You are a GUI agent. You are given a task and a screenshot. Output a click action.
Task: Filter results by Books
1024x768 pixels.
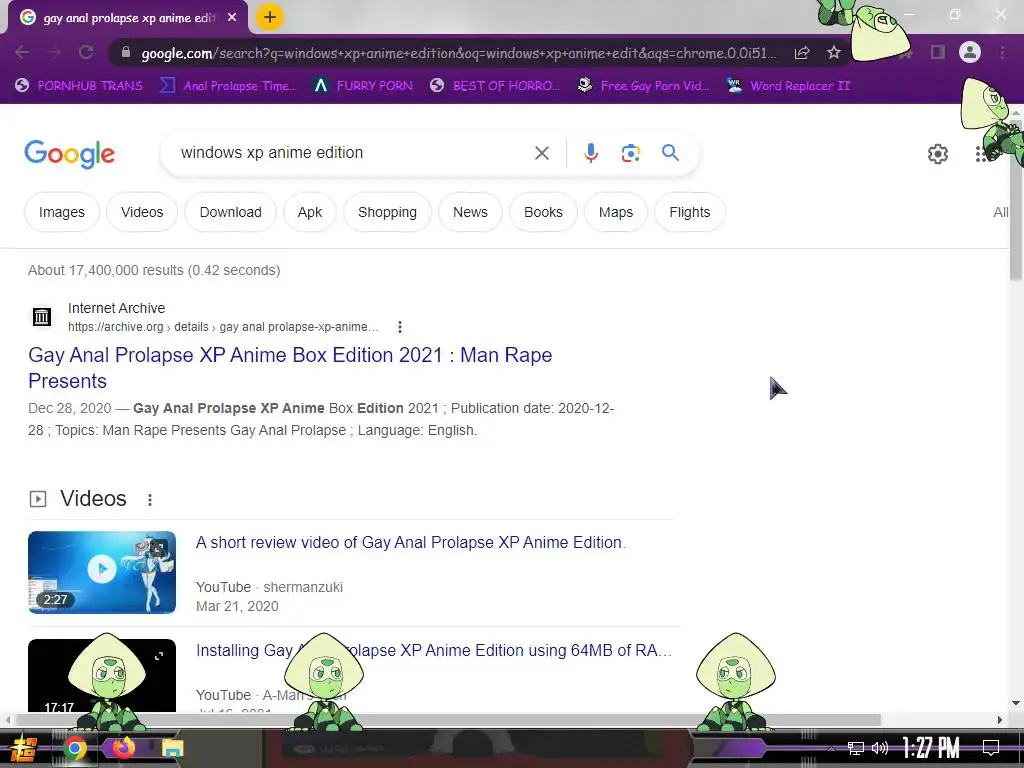click(543, 212)
